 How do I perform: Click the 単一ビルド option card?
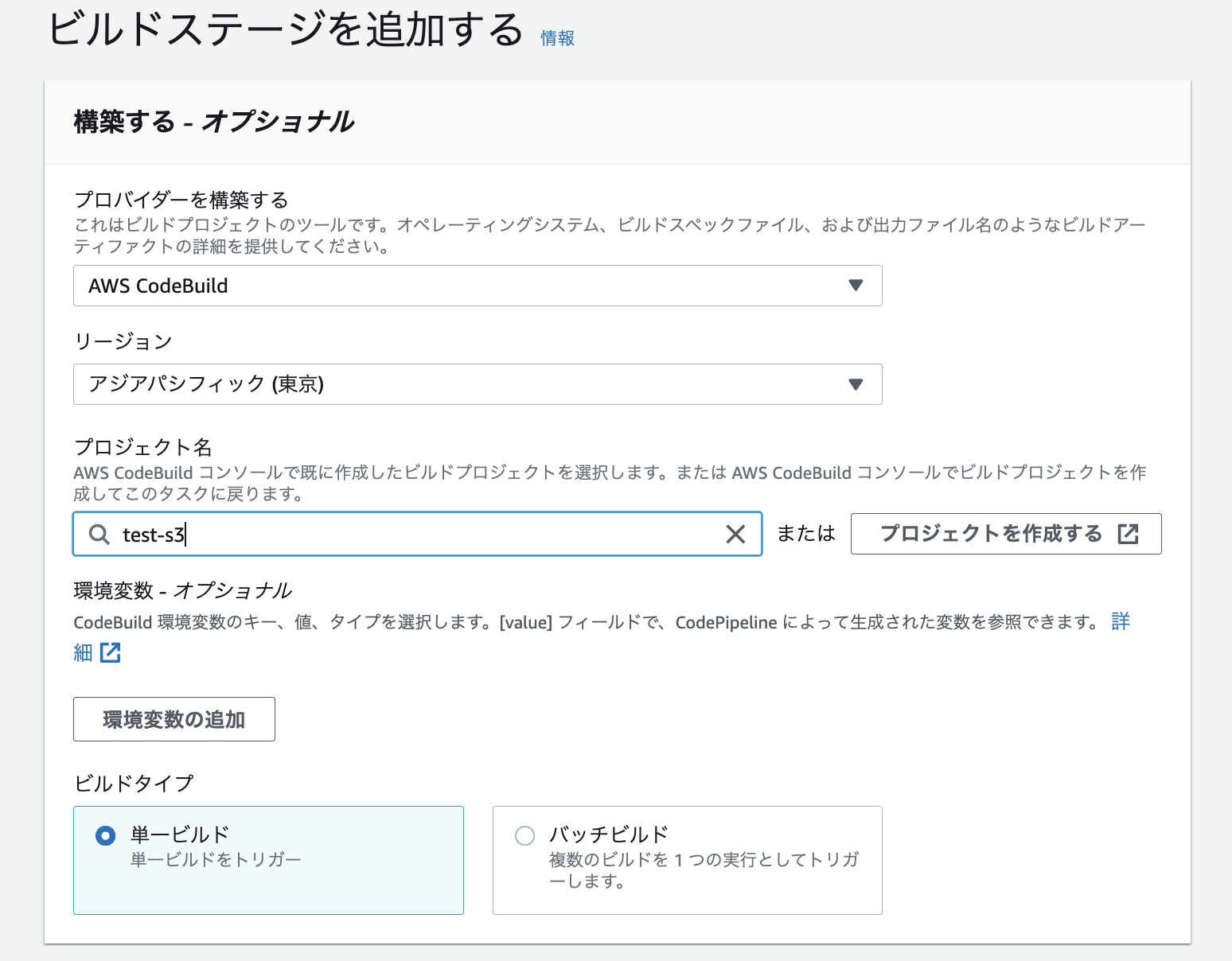[268, 859]
